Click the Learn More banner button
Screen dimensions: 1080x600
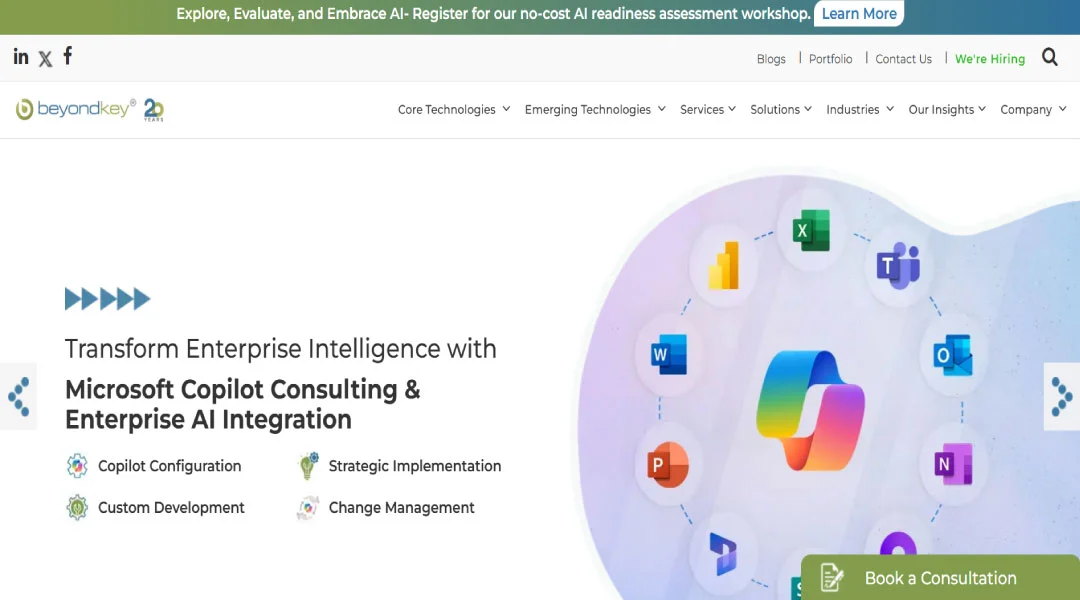click(859, 14)
